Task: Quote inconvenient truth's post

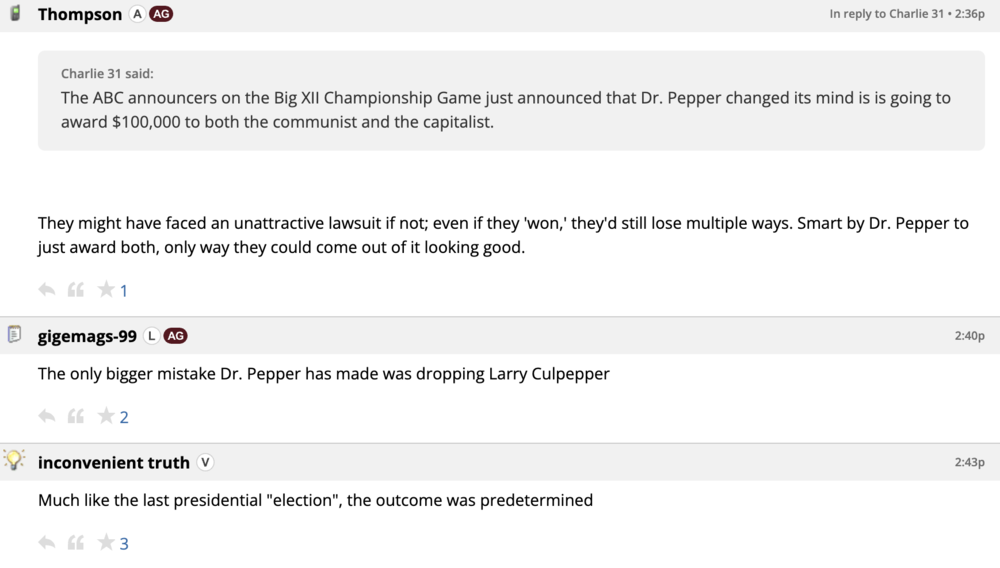Action: 76,543
